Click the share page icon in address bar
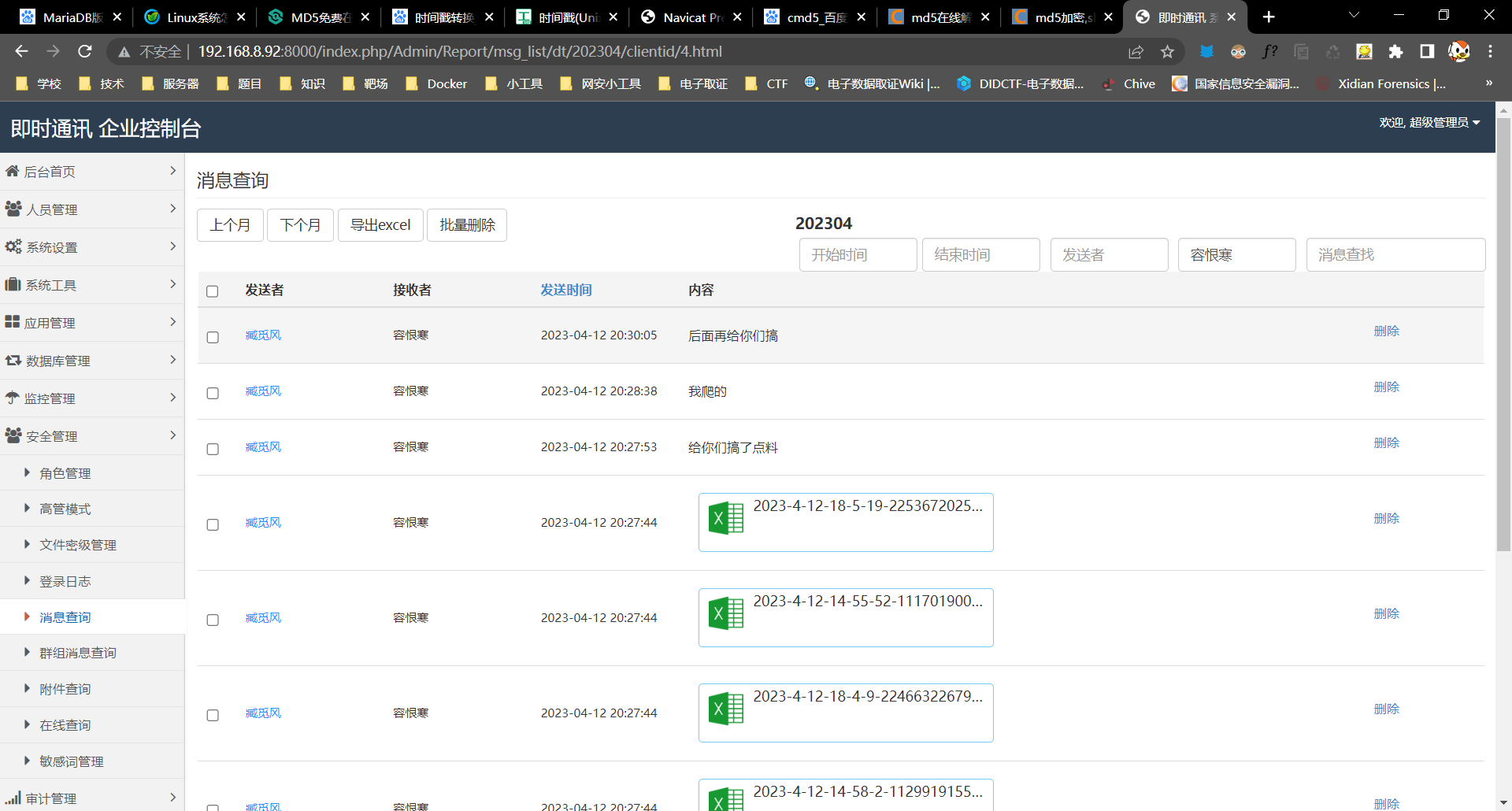This screenshot has height=811, width=1512. [x=1136, y=51]
